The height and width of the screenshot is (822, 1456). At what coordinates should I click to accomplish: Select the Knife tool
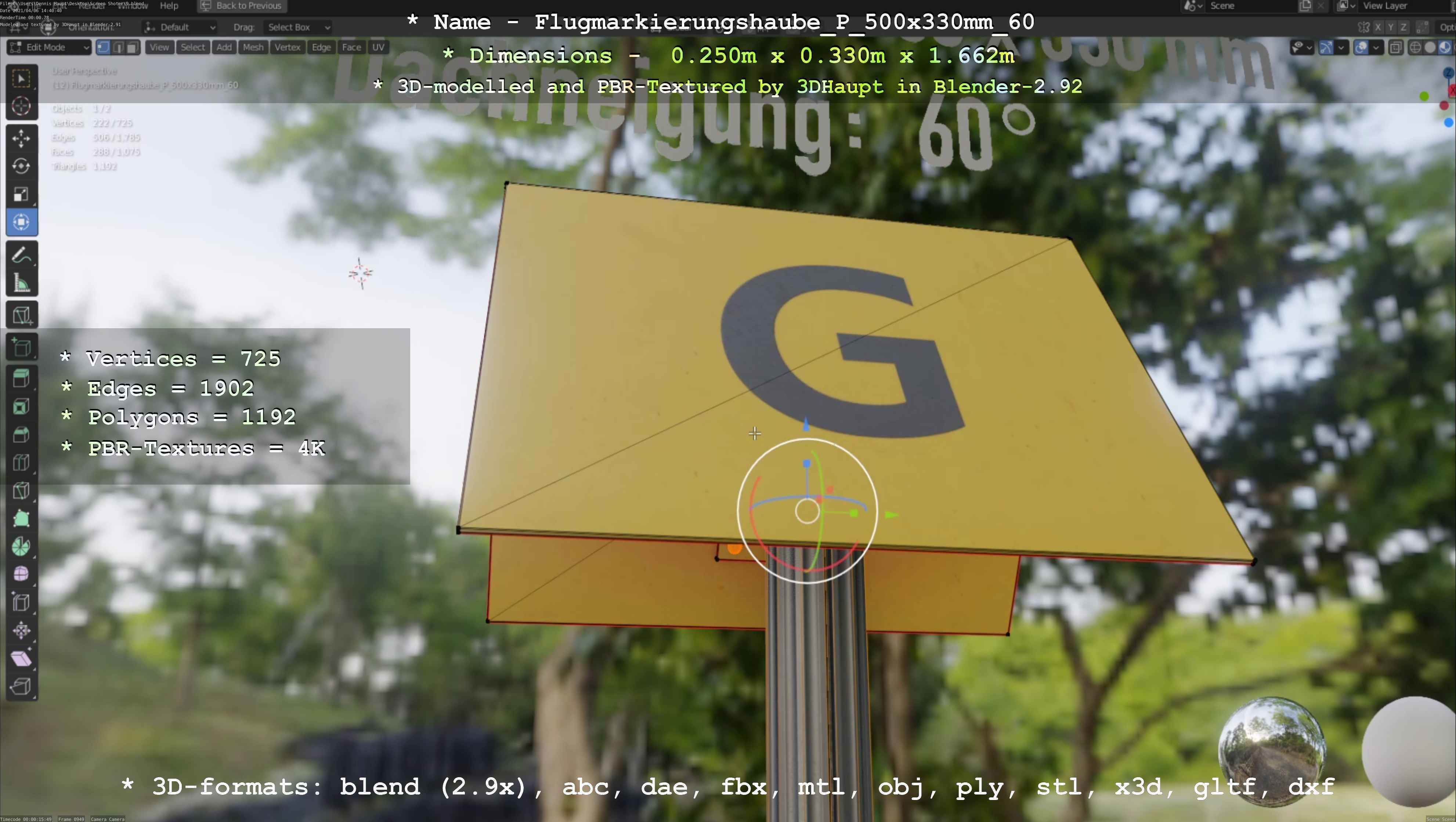tap(21, 490)
